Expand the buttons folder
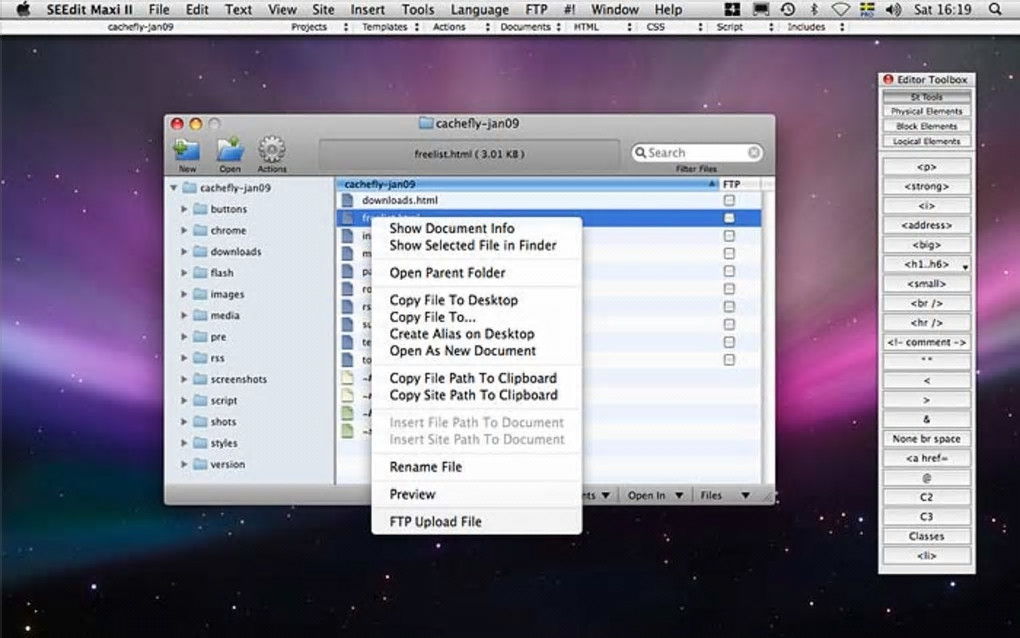The height and width of the screenshot is (638, 1020). pyautogui.click(x=184, y=209)
